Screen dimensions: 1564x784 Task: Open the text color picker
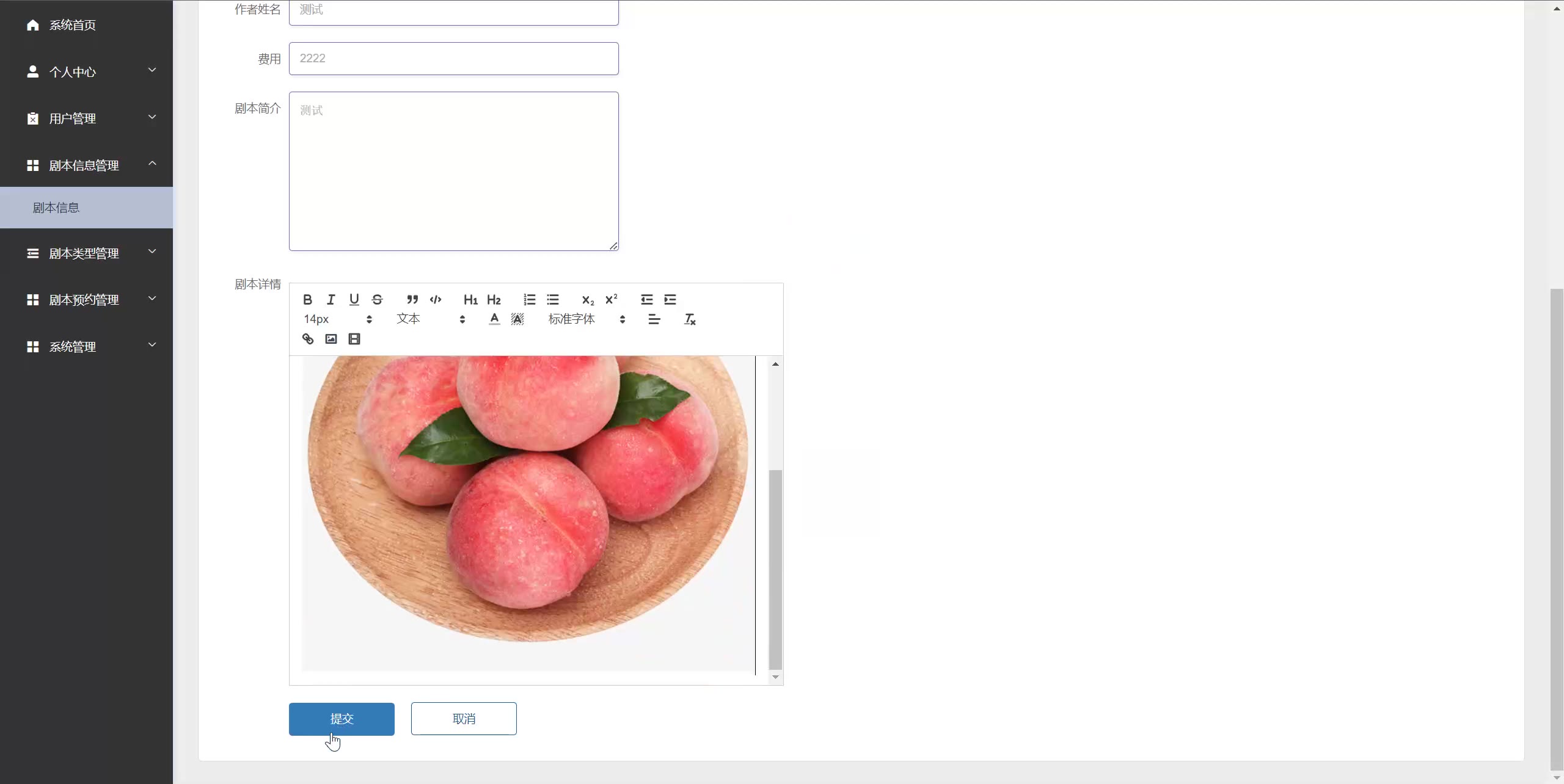click(495, 319)
